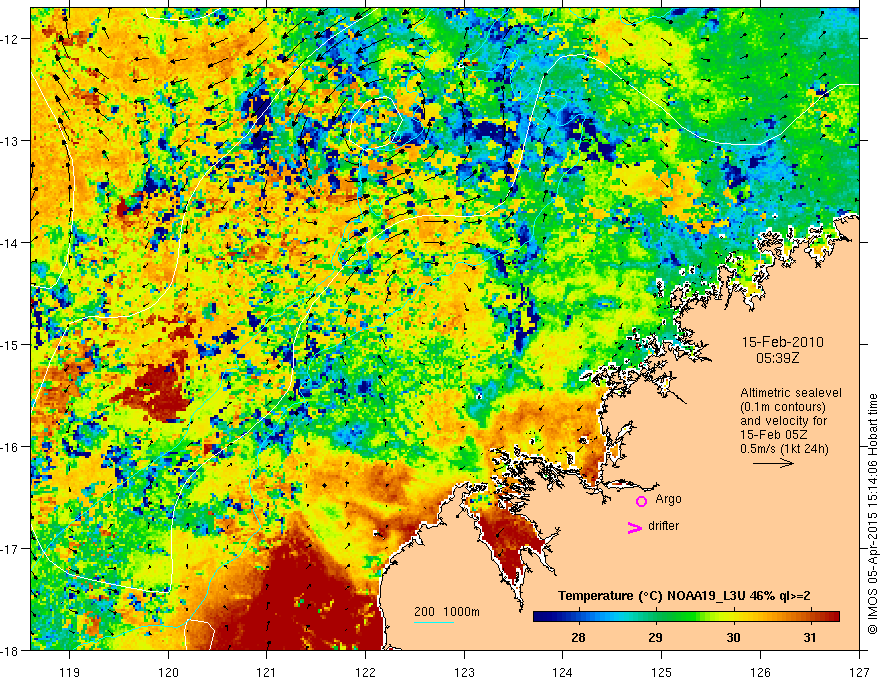Click the latitude axis label -13

coord(10,141)
